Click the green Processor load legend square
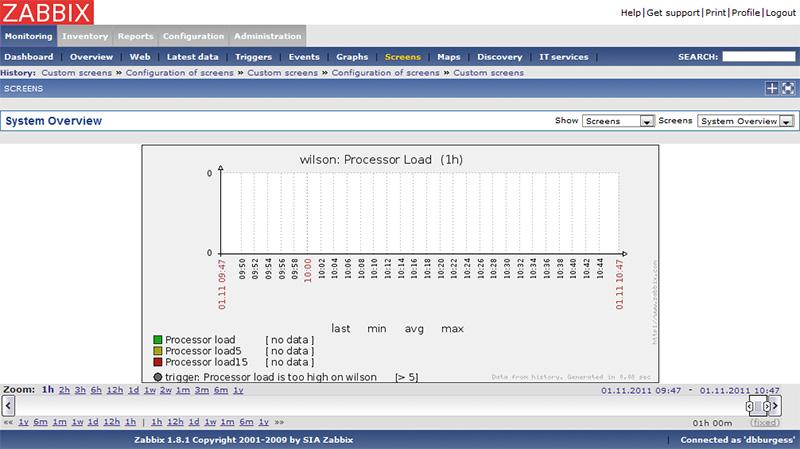 click(x=158, y=340)
